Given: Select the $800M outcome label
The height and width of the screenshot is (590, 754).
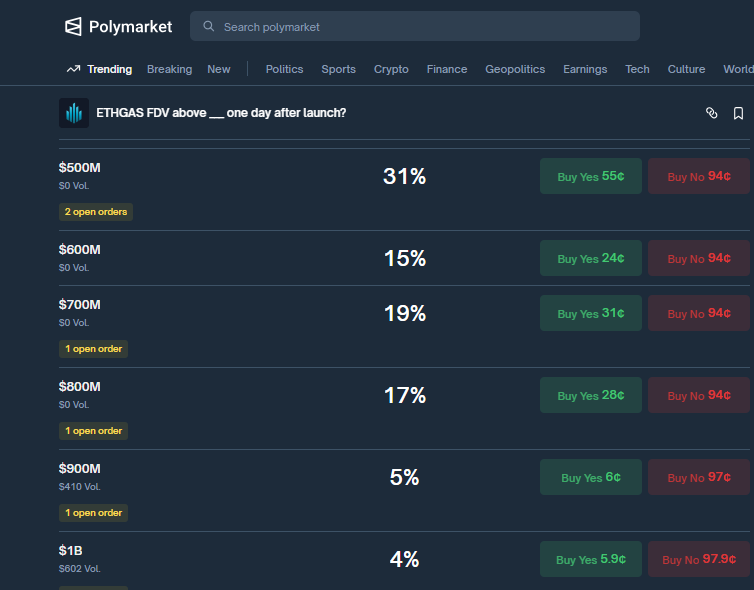Looking at the screenshot, I should tap(80, 387).
